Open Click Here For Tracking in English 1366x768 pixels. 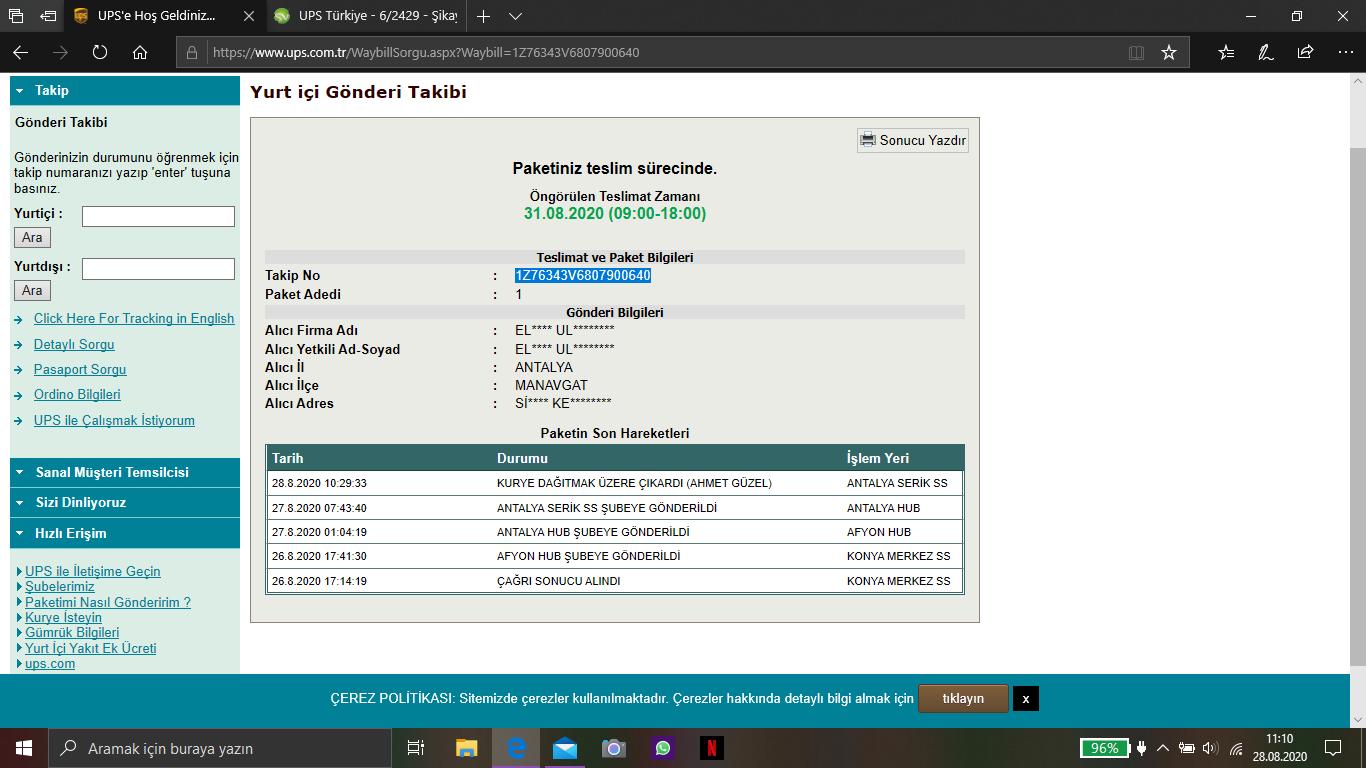pos(134,318)
